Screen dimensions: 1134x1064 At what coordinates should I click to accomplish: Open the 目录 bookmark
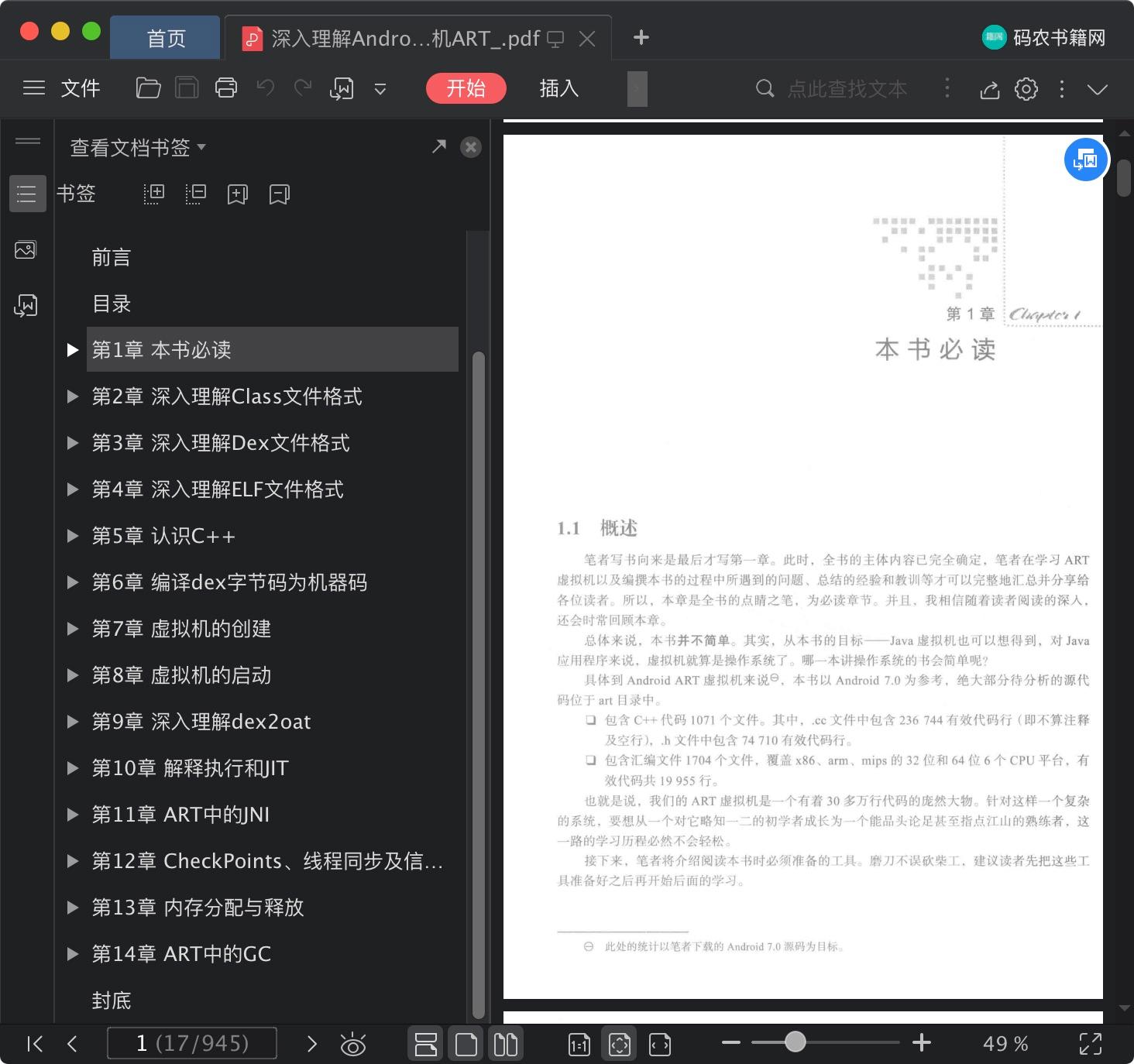(x=112, y=304)
